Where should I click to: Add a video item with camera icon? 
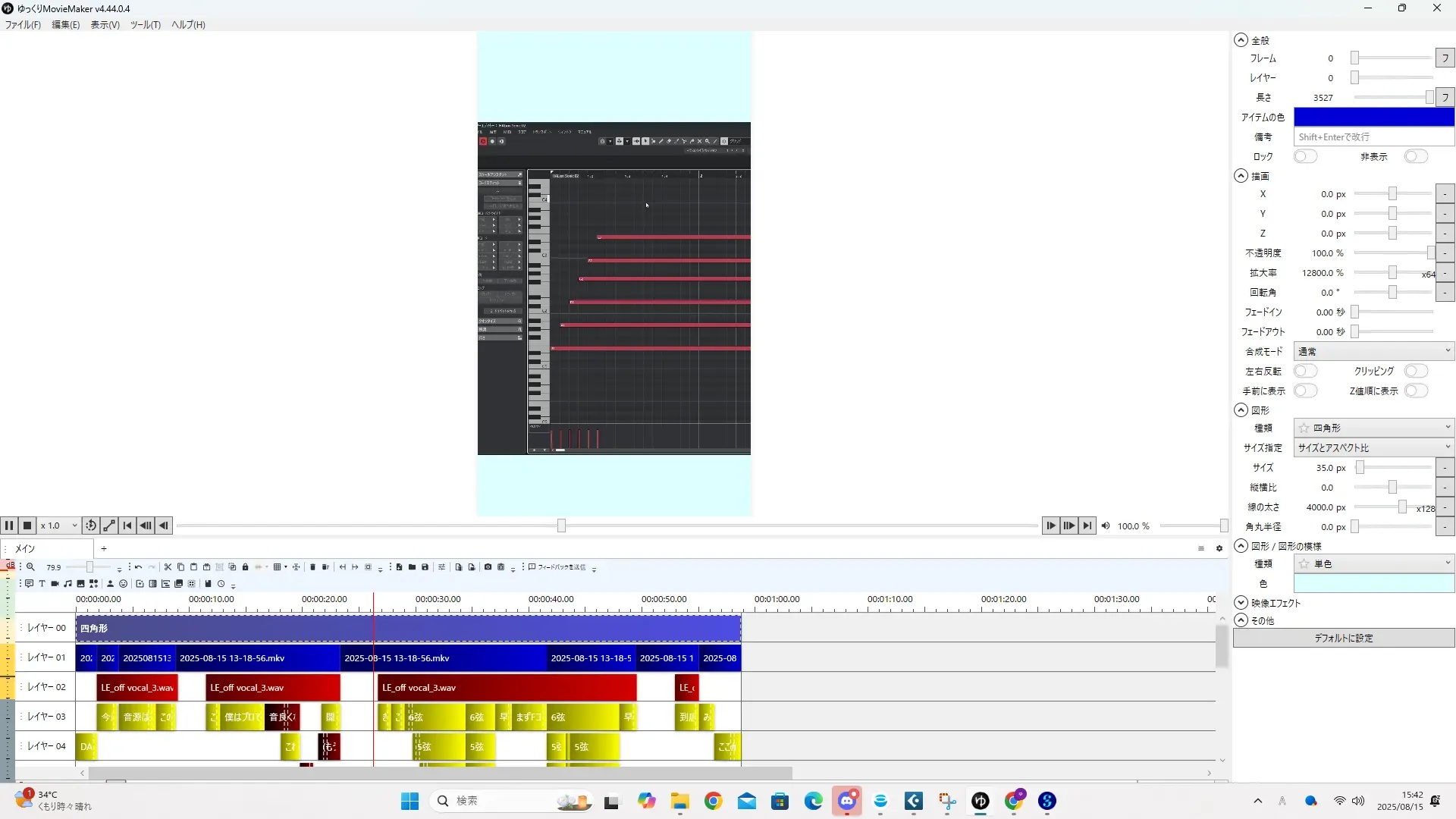[x=55, y=583]
